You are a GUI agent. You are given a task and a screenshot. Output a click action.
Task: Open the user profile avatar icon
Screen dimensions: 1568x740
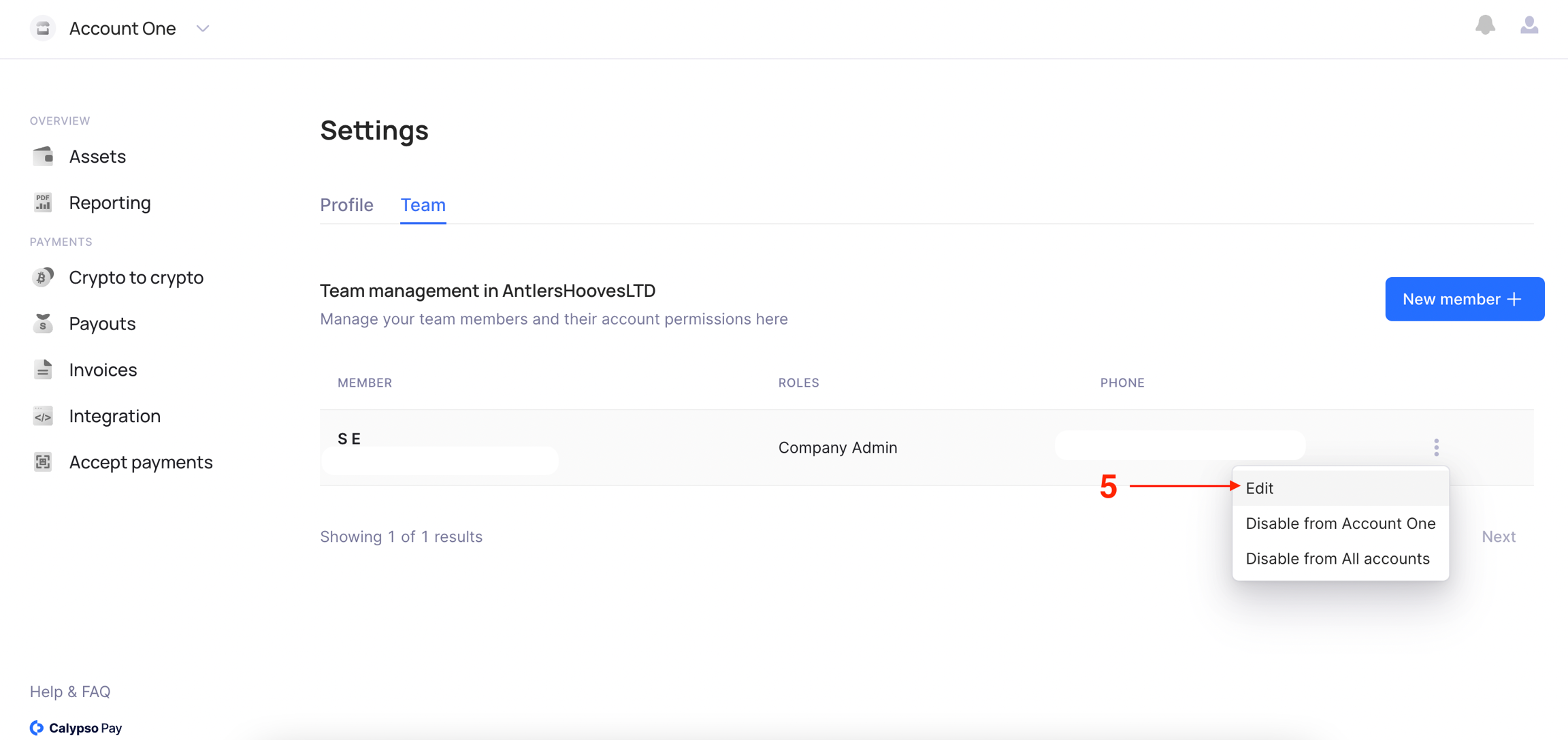1529,26
